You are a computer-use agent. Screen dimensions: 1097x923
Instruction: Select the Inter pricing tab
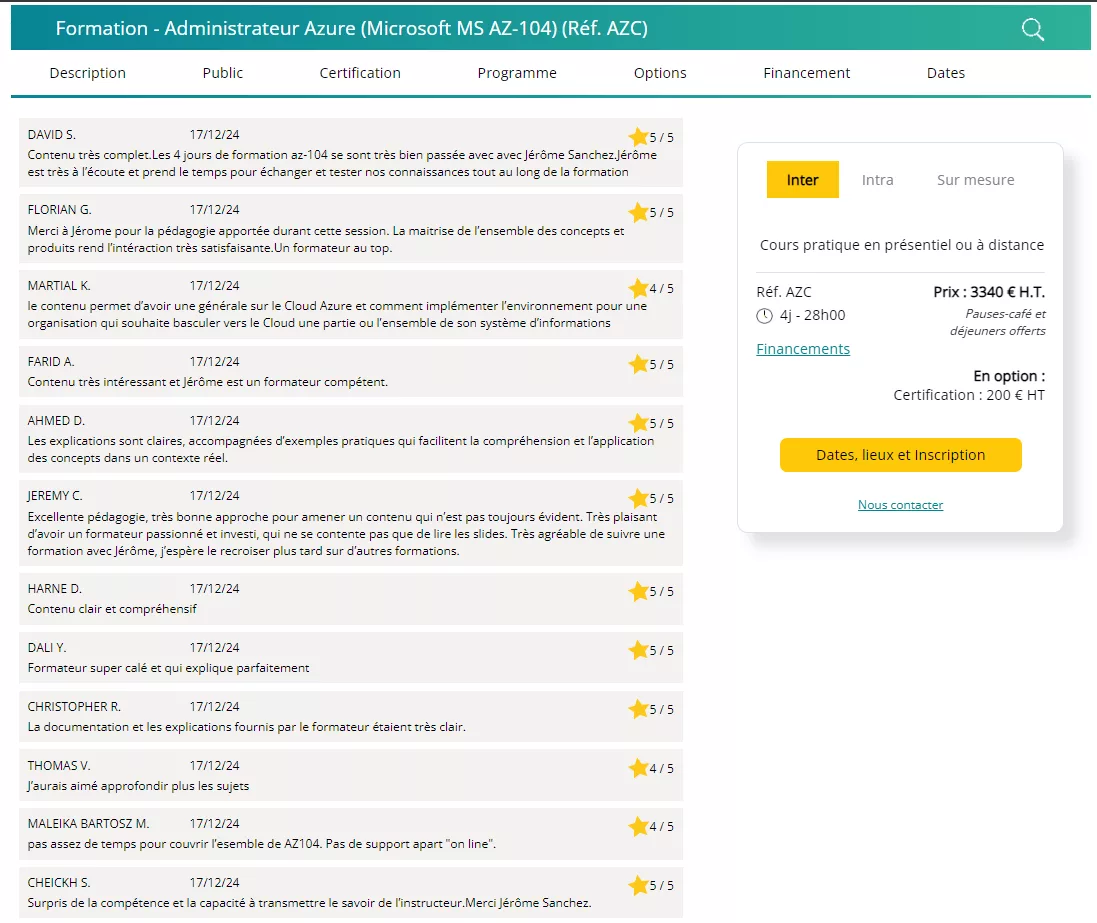click(802, 180)
